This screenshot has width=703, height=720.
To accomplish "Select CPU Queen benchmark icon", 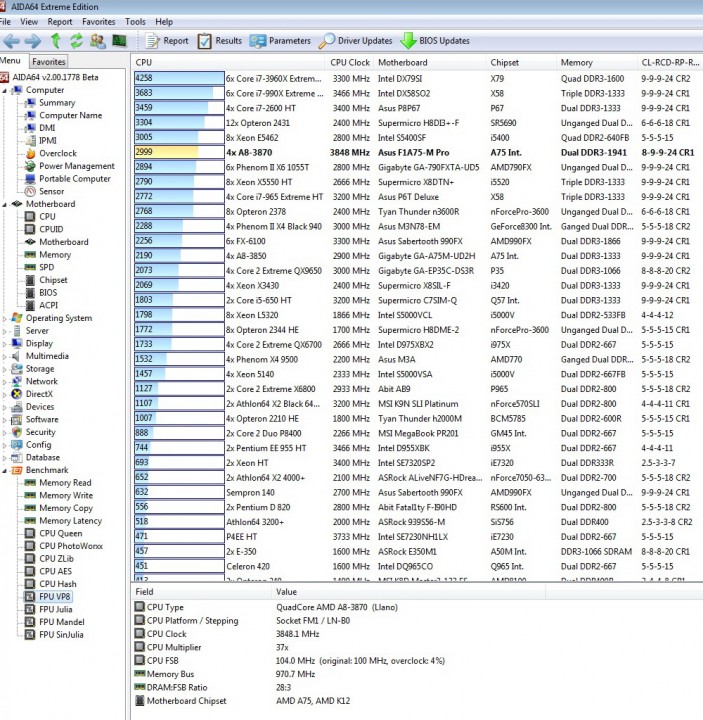I will (30, 533).
